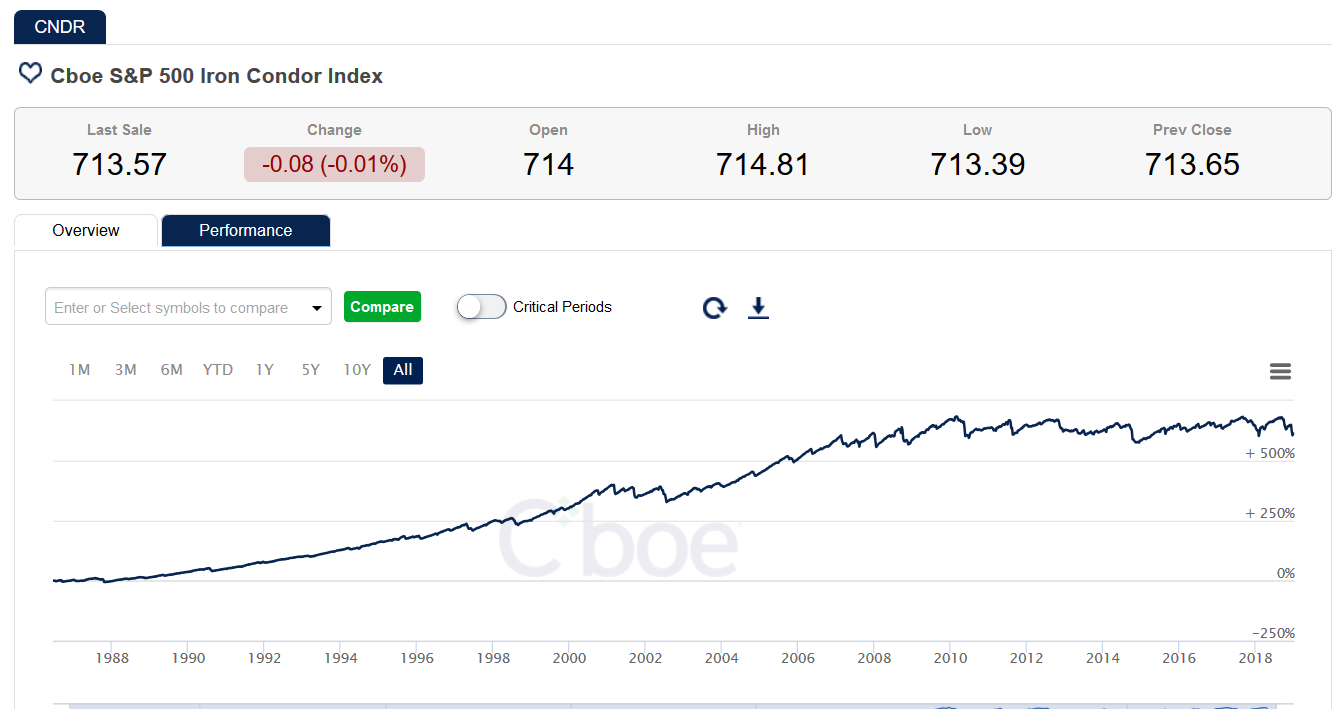This screenshot has height=709, width=1337.
Task: Switch to the Overview tab
Action: tap(84, 230)
